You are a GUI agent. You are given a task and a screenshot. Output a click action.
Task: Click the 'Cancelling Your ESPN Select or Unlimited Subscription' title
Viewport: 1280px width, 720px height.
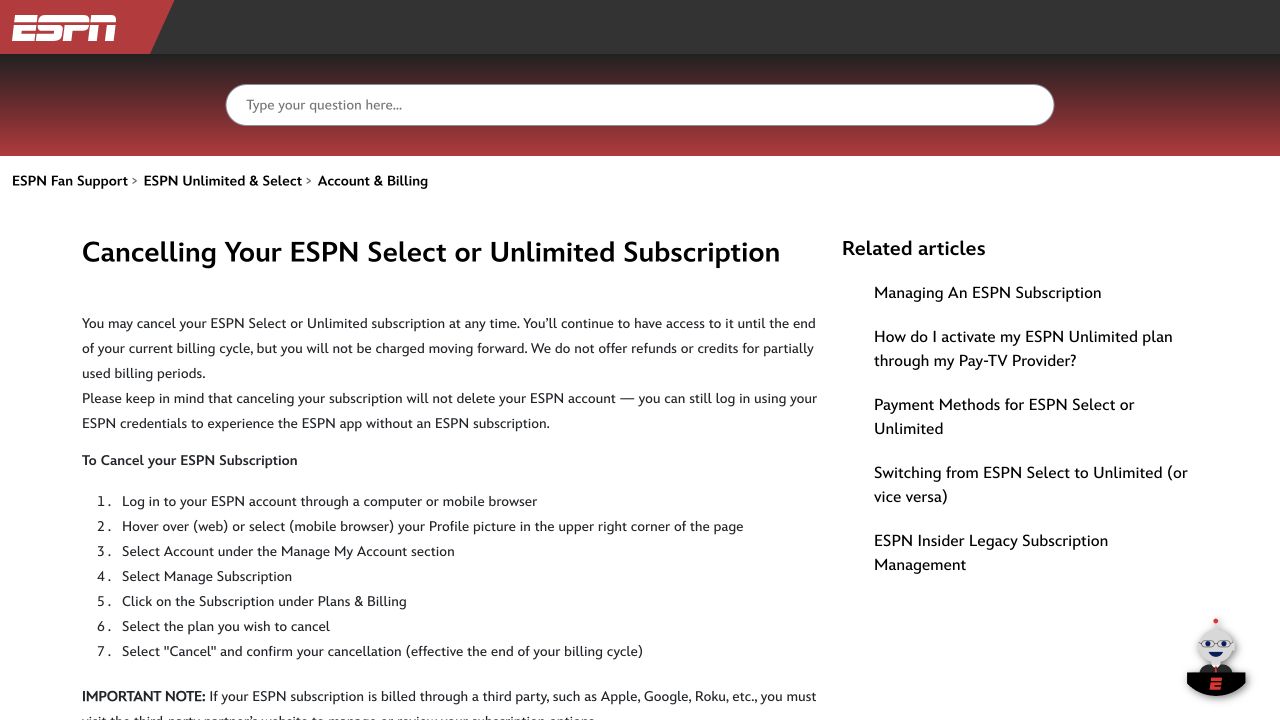(431, 252)
